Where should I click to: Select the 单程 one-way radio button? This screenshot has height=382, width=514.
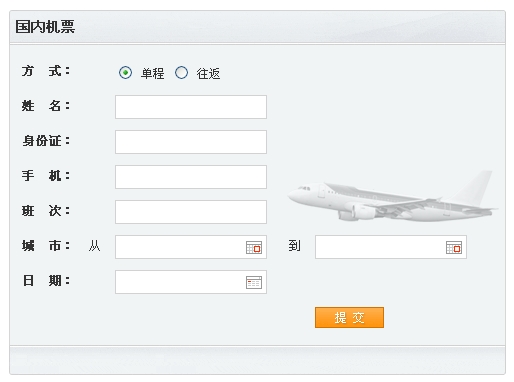(125, 72)
